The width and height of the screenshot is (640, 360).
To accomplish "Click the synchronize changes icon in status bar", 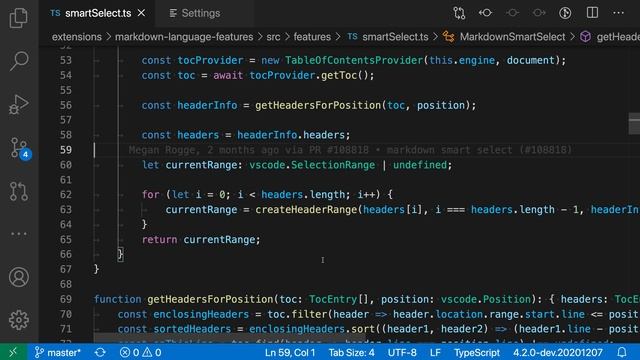I will pyautogui.click(x=100, y=352).
